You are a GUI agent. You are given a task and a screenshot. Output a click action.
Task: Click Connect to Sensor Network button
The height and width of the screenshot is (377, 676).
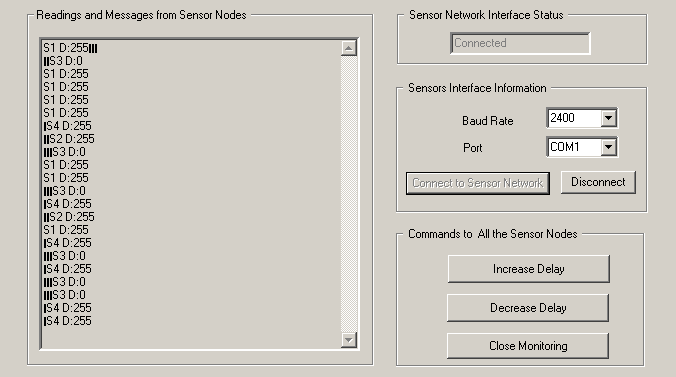pos(478,183)
